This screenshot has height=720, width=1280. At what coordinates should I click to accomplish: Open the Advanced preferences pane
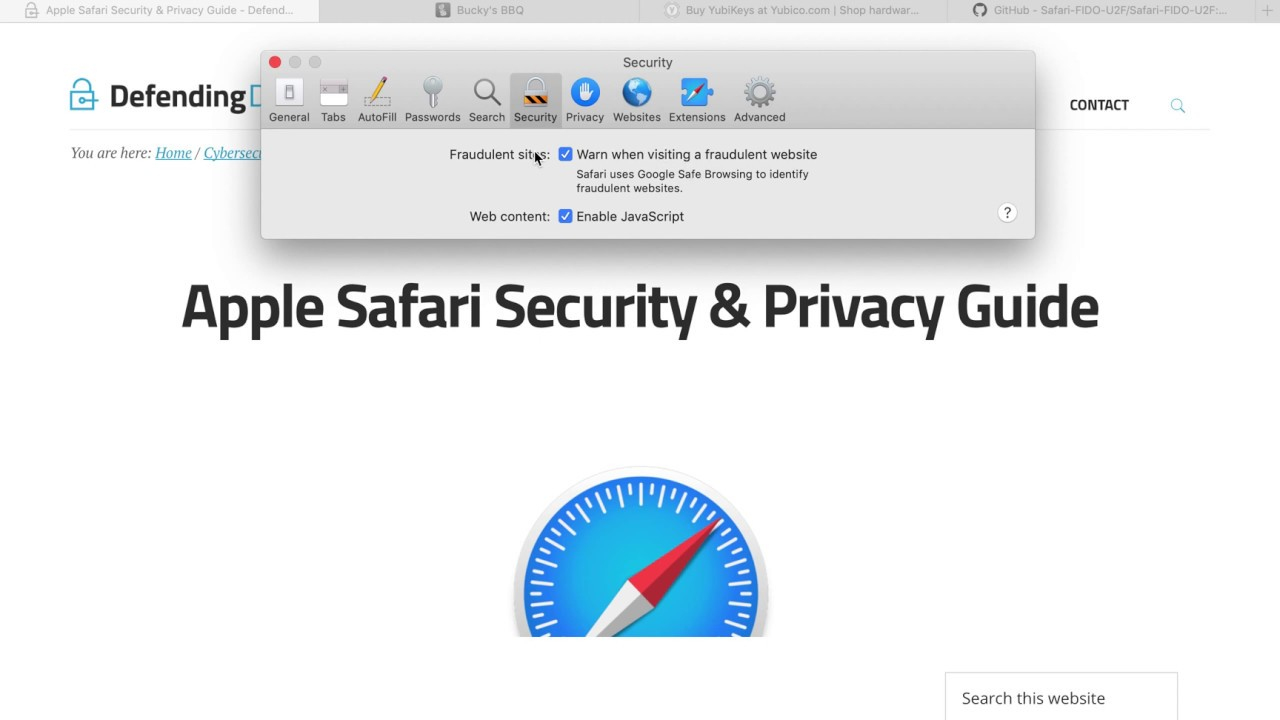coord(759,101)
